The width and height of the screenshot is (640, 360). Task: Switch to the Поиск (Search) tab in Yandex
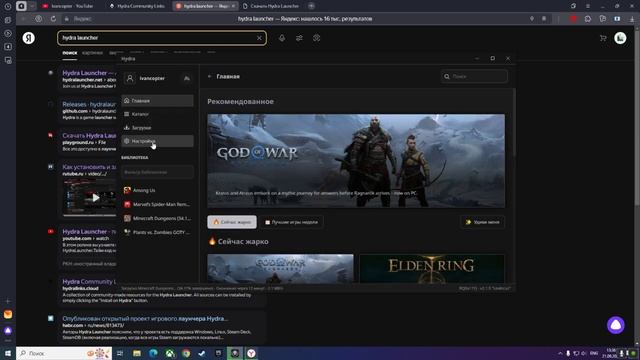click(x=70, y=53)
